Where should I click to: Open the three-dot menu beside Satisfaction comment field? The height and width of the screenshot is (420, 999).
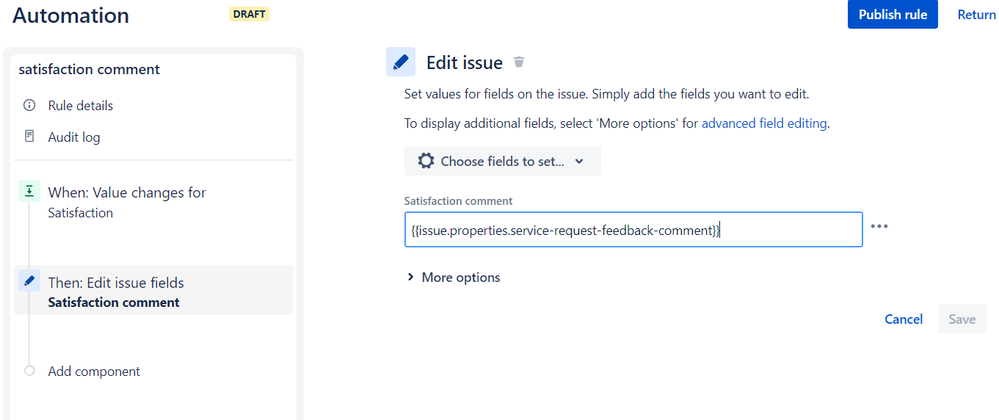click(x=879, y=226)
